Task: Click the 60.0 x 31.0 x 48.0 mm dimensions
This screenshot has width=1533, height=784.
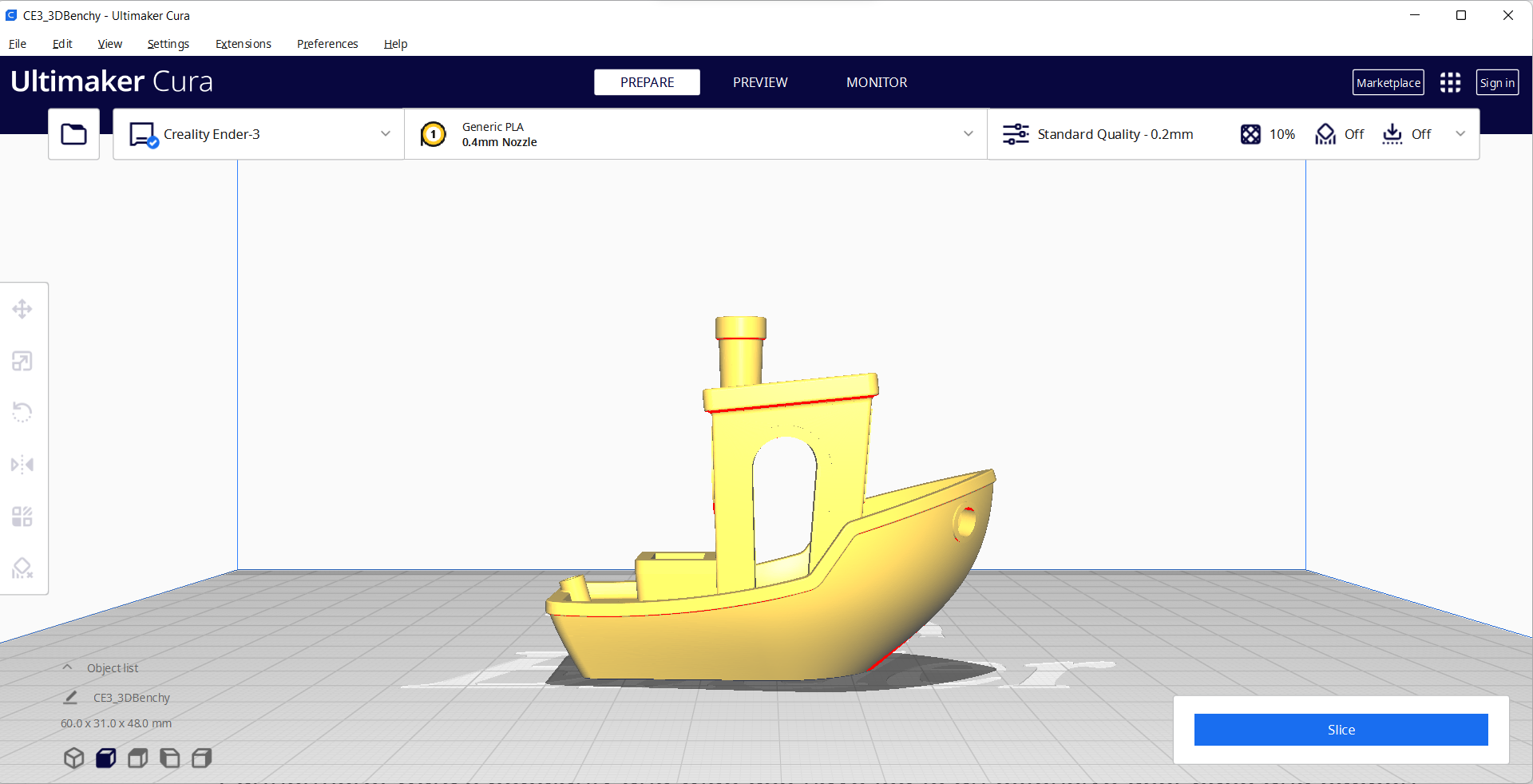Action: point(116,723)
